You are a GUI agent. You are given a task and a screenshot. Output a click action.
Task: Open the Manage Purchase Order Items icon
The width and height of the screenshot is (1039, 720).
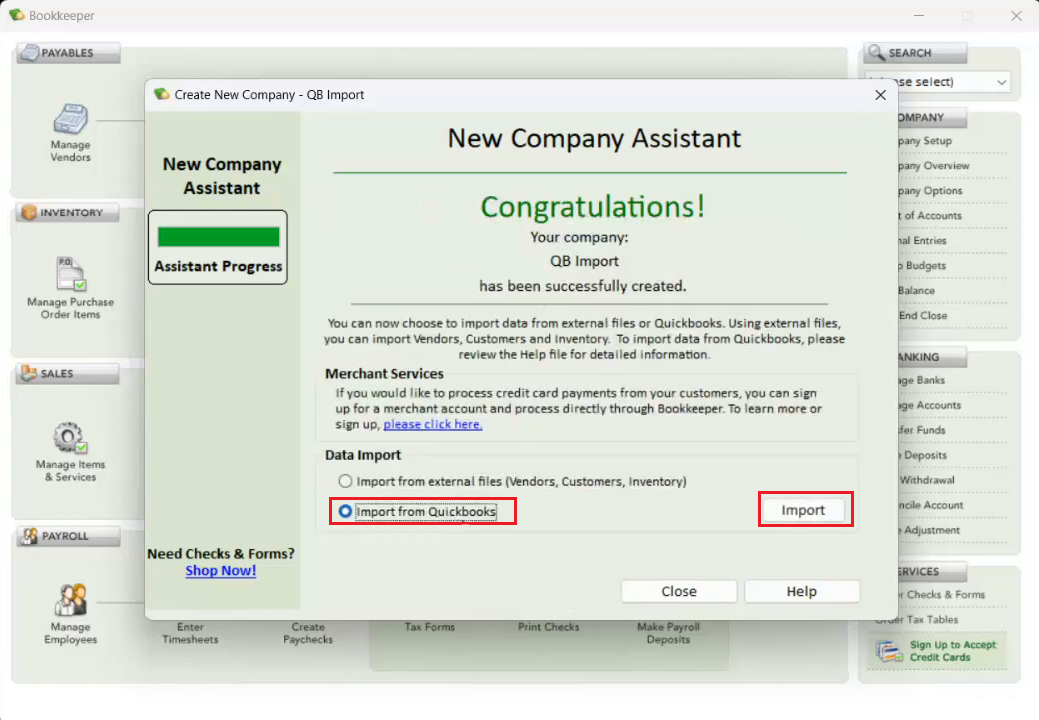[70, 274]
